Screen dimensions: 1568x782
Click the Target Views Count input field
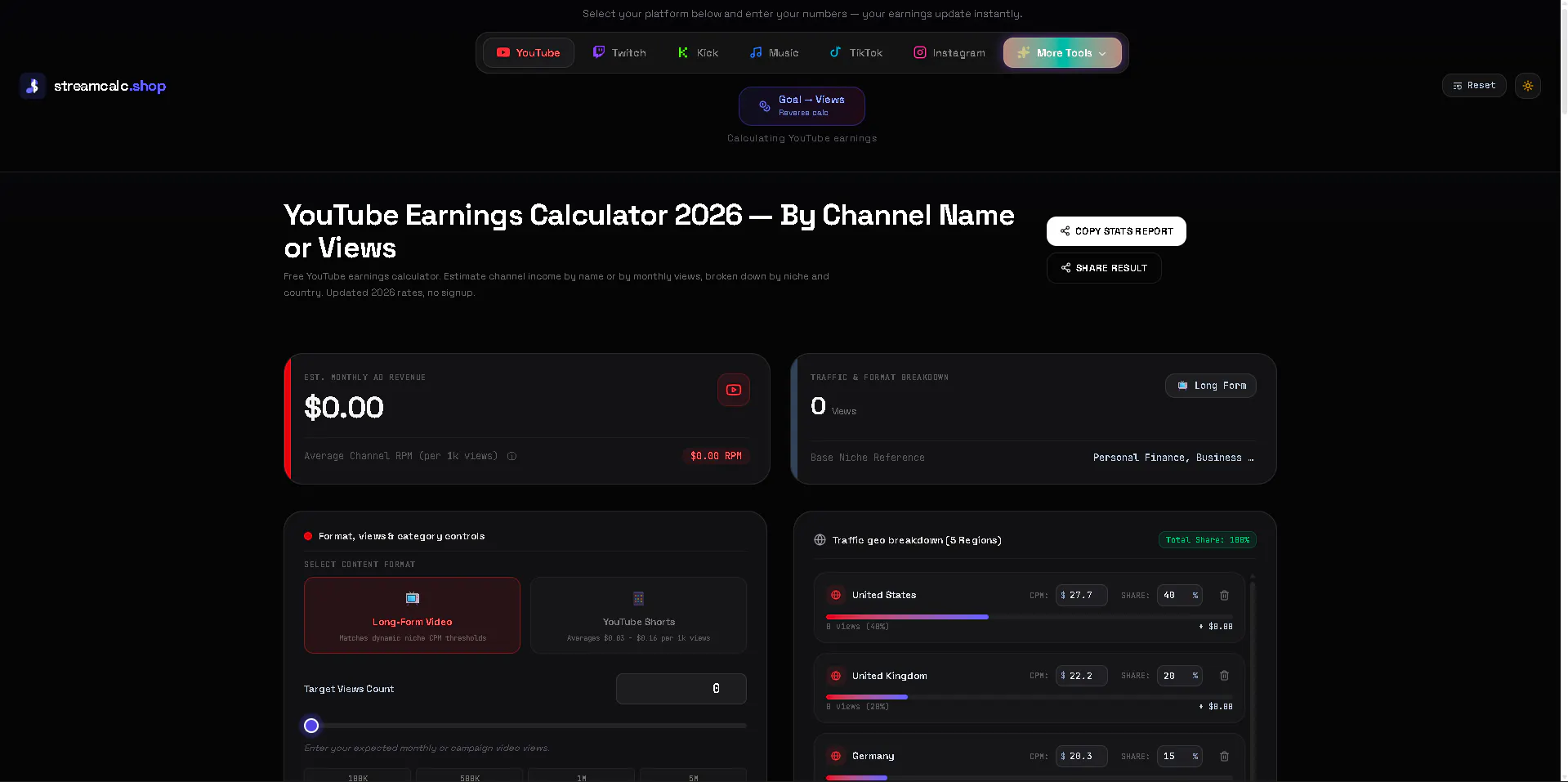[x=681, y=689]
